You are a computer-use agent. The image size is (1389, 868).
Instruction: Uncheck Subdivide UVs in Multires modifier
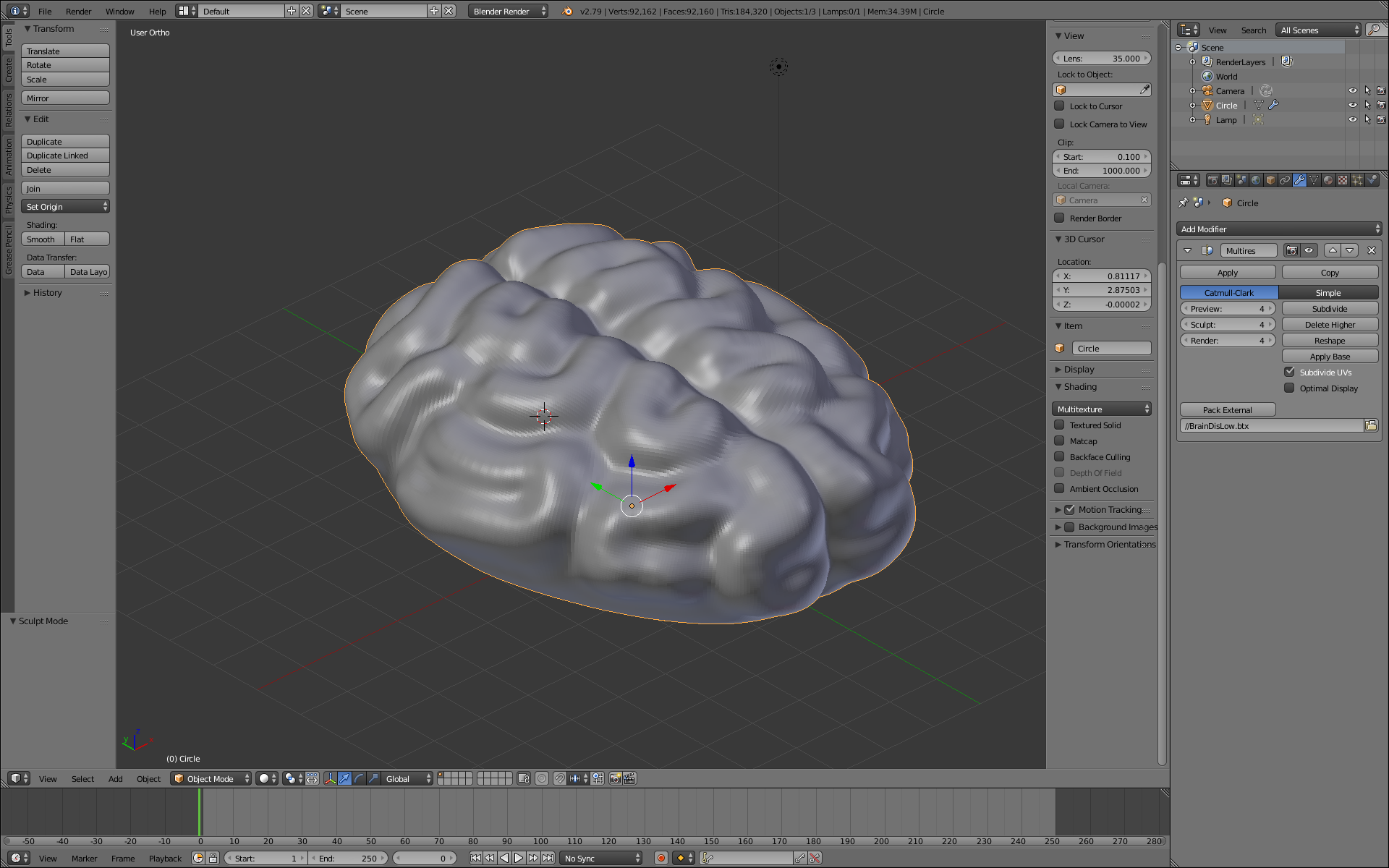(1289, 372)
